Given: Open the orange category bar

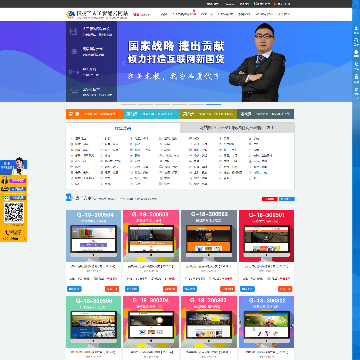Looking at the screenshot, I should pos(94,114).
